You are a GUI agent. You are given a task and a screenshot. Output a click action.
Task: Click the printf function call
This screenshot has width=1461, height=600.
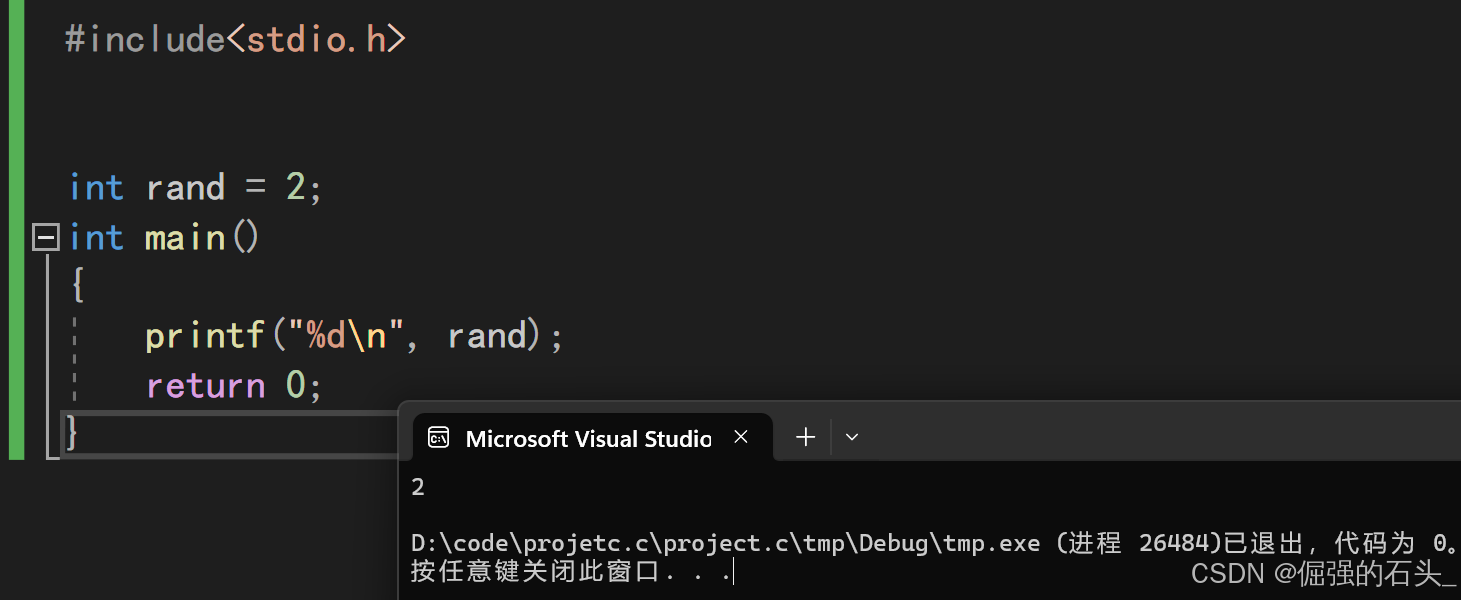tap(205, 336)
